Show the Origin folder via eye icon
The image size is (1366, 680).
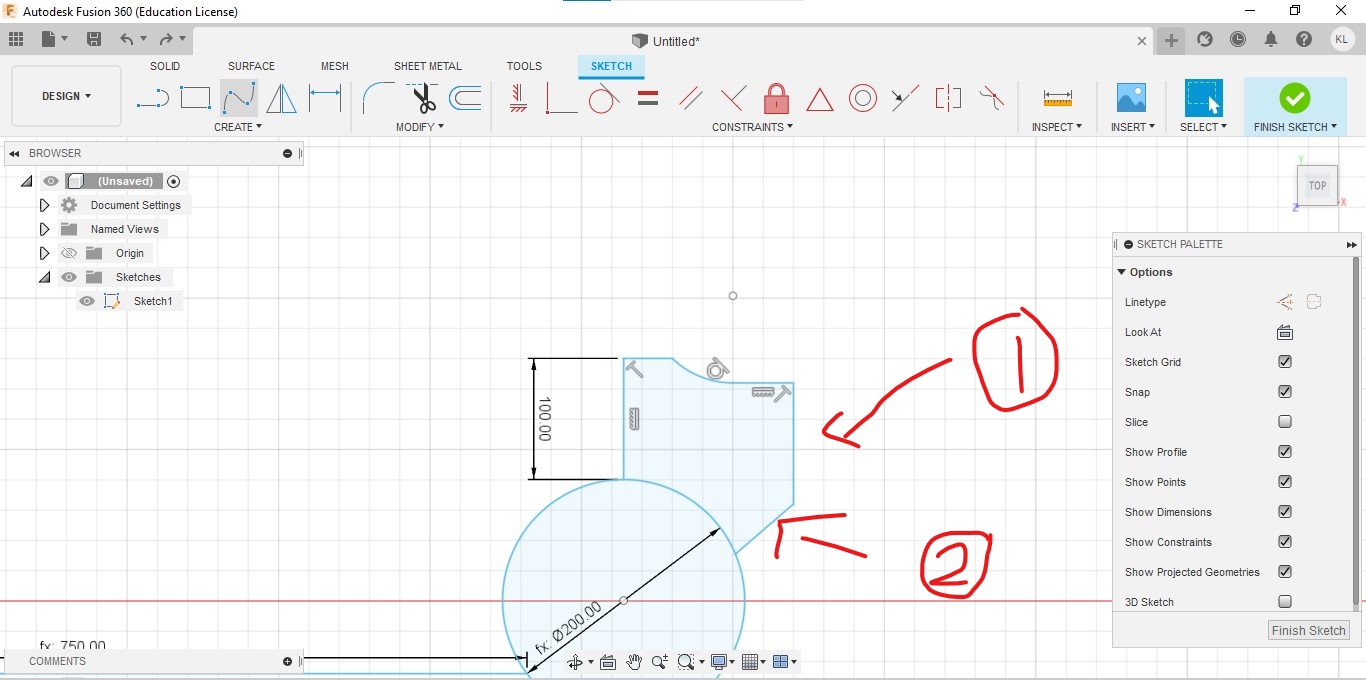click(69, 253)
